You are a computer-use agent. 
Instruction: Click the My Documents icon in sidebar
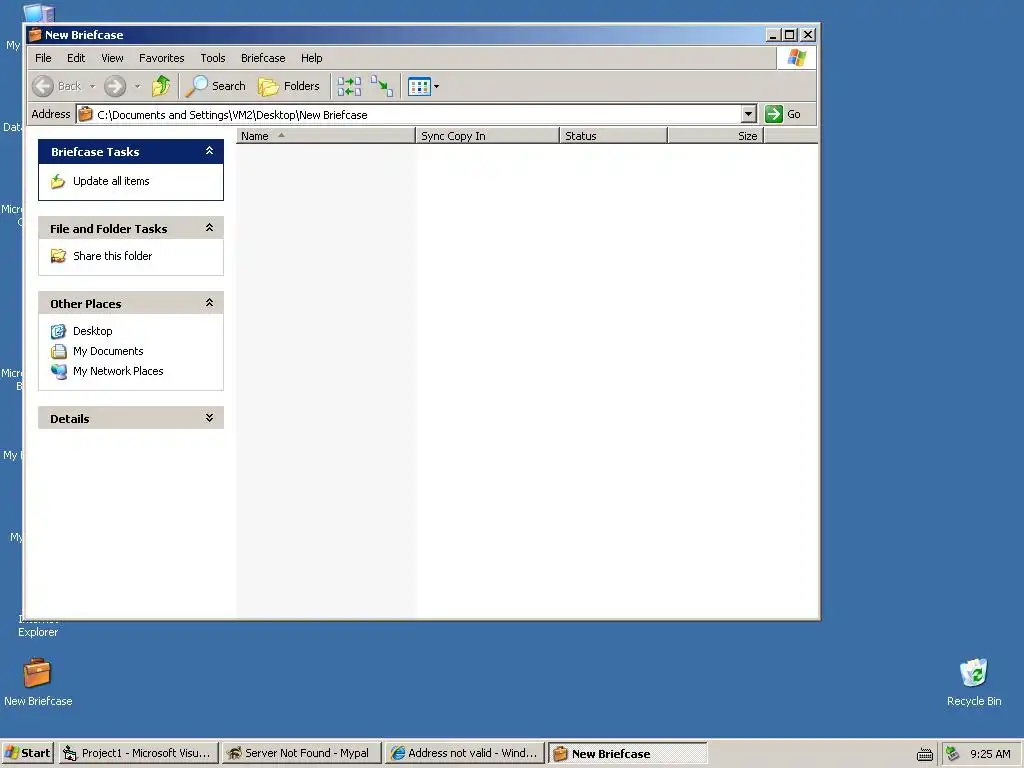58,351
